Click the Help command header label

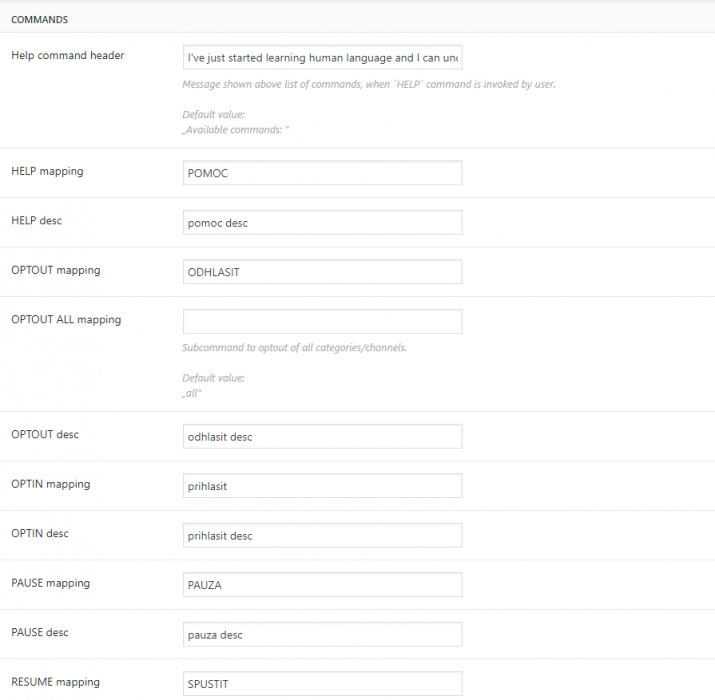(67, 55)
